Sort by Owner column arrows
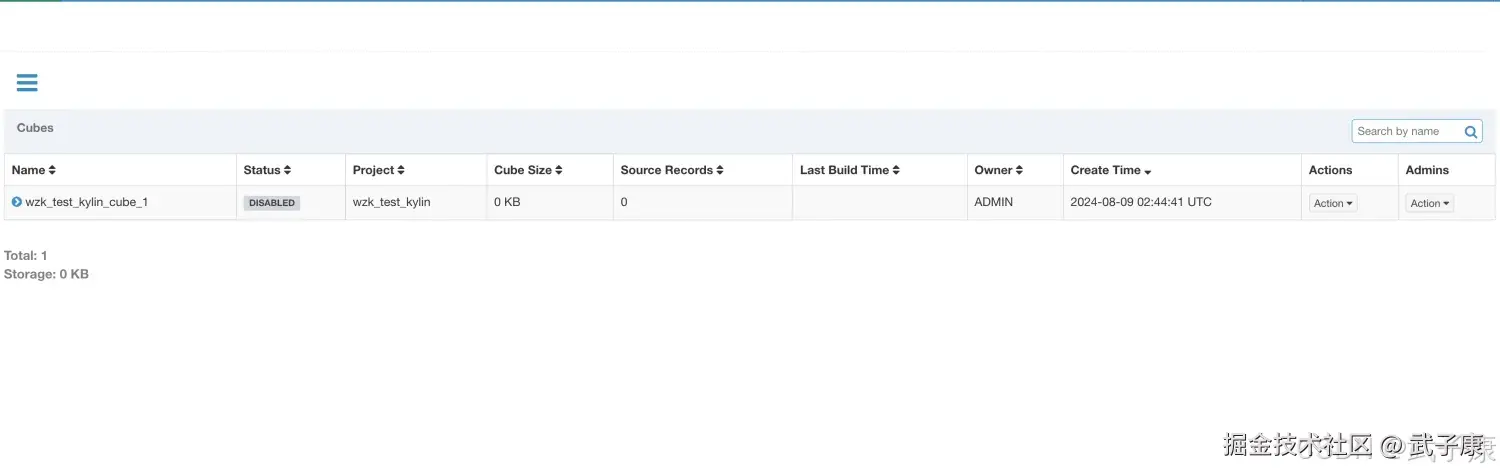Screen dimensions: 1500x475 coord(1019,171)
